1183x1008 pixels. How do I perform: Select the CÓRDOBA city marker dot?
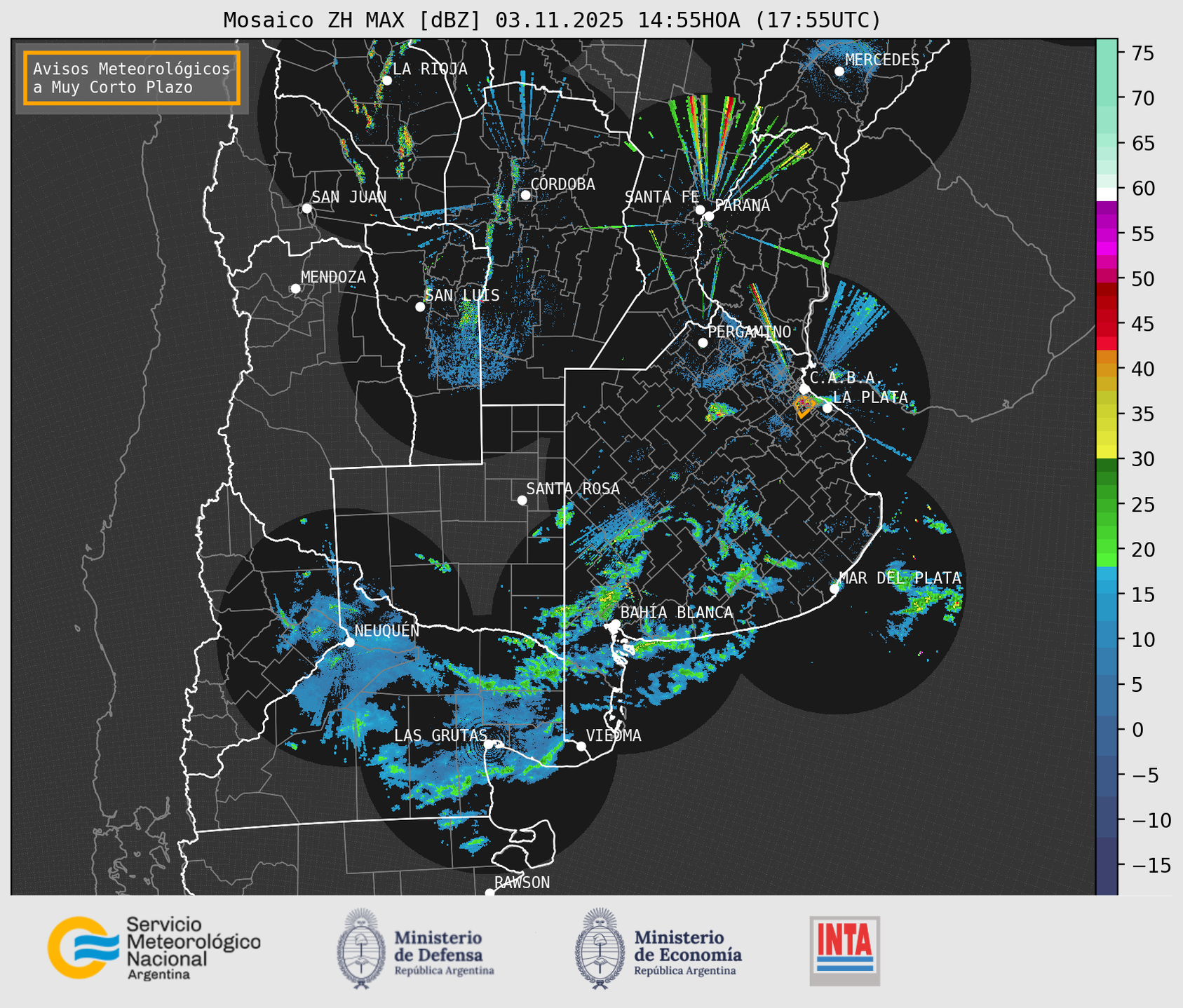pyautogui.click(x=525, y=195)
